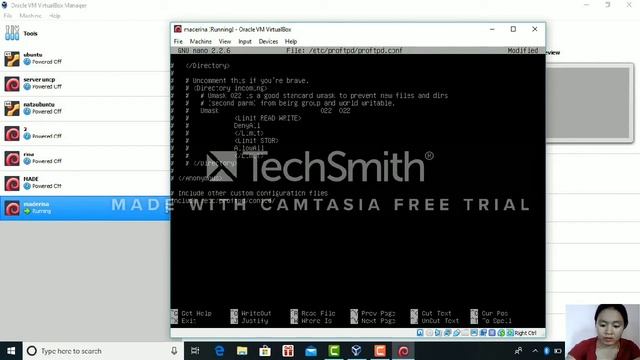This screenshot has width=640, height=360.
Task: Open View menu of maderina VM window
Action: pos(225,42)
